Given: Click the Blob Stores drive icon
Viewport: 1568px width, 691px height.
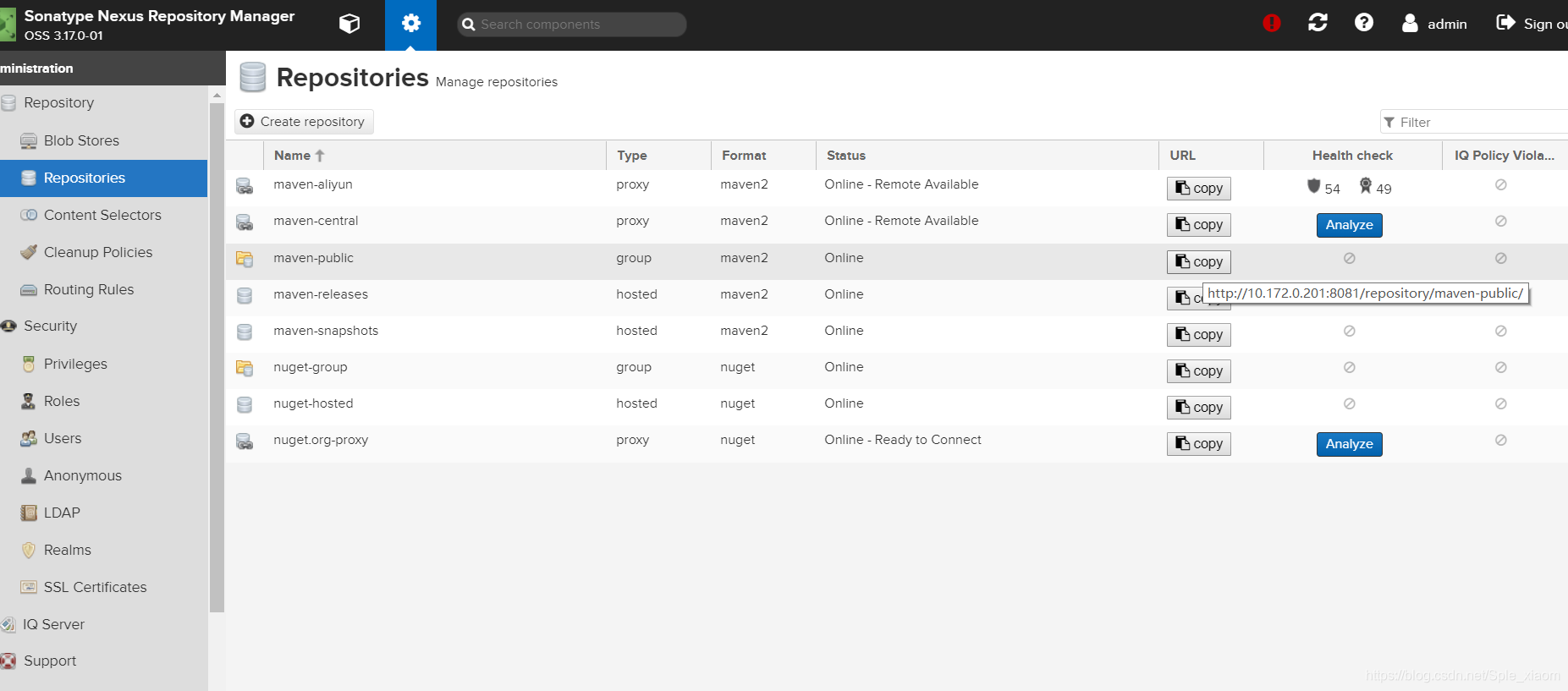Looking at the screenshot, I should pos(29,140).
